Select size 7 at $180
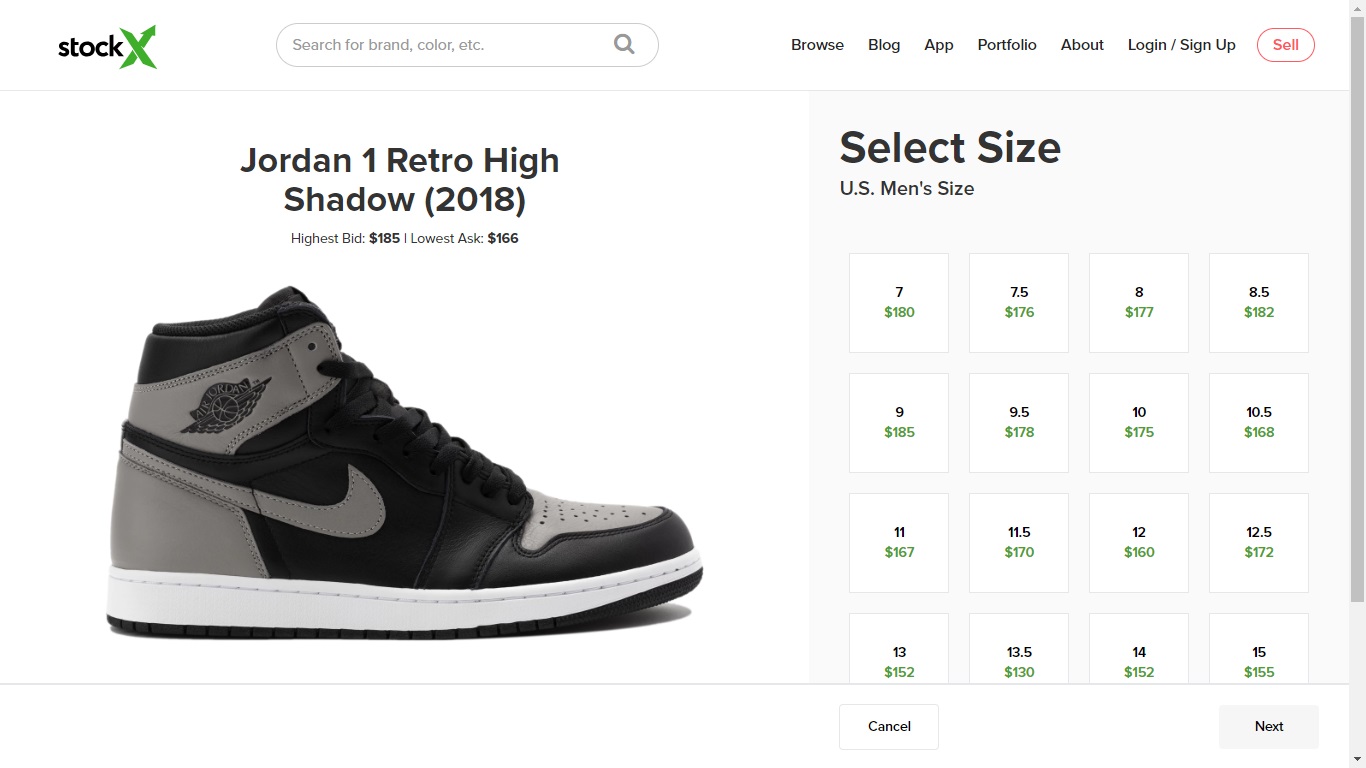 (x=899, y=303)
